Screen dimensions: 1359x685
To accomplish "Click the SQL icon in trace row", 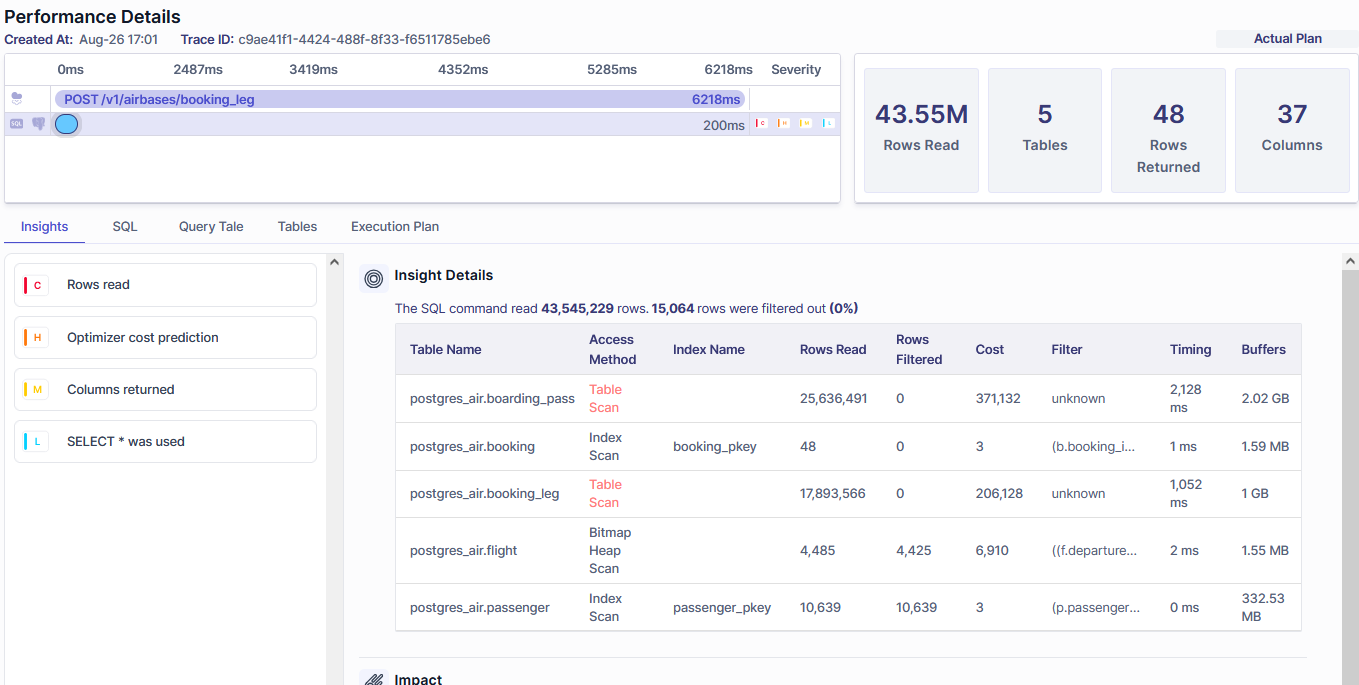I will click(x=16, y=124).
